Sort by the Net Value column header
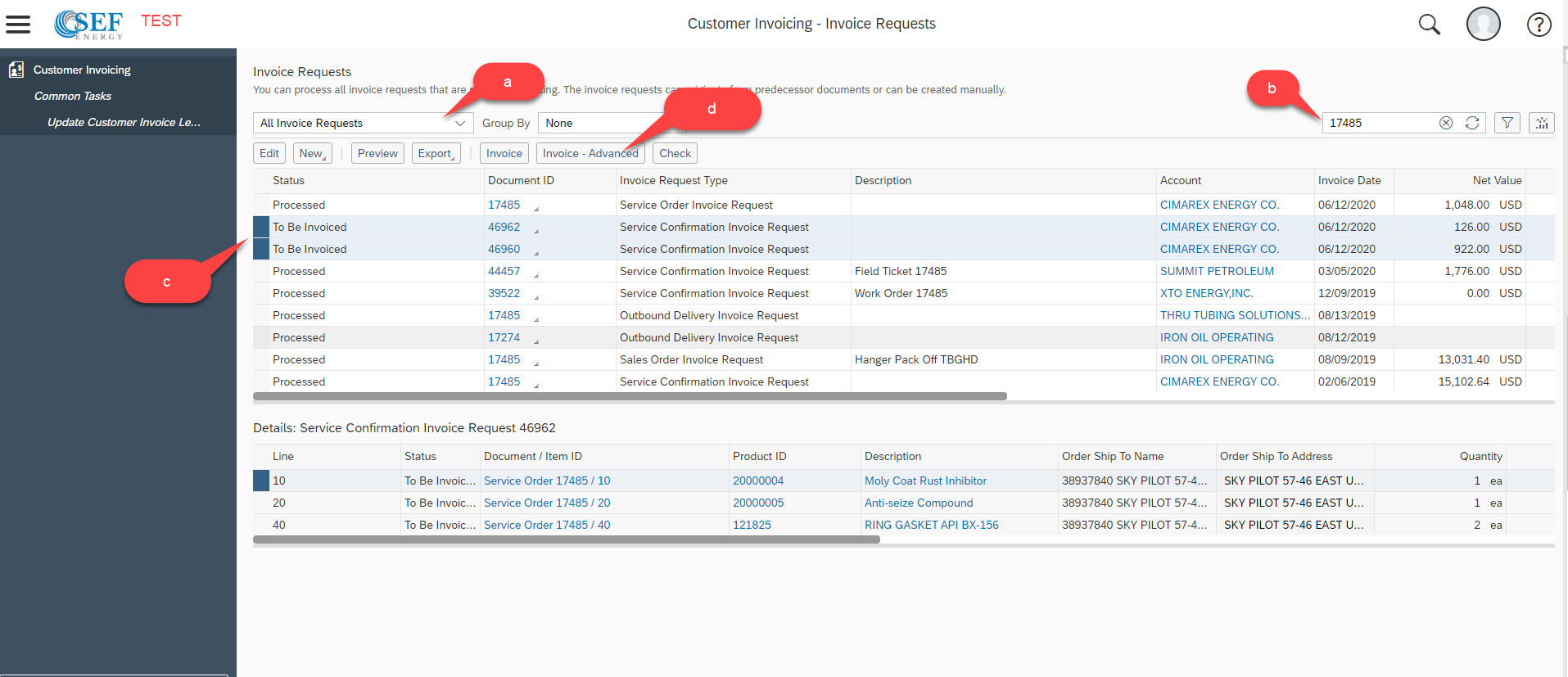The height and width of the screenshot is (677, 1568). 1460,180
